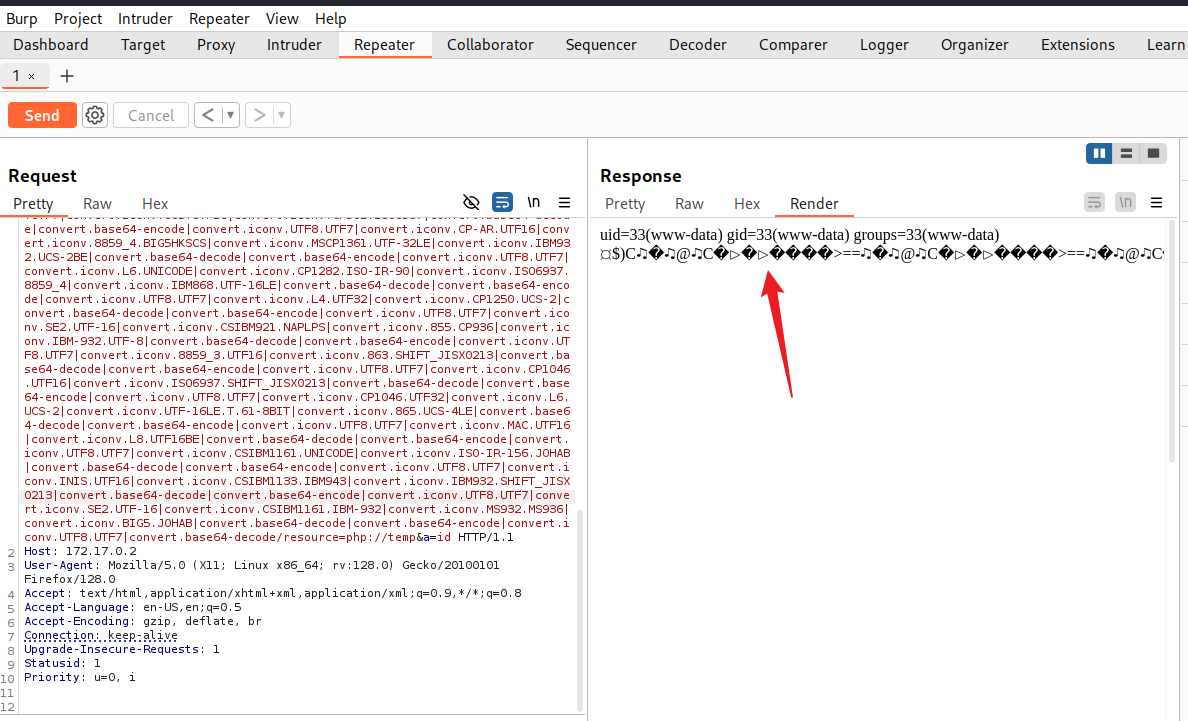Close Repeater tab 1

click(32, 76)
